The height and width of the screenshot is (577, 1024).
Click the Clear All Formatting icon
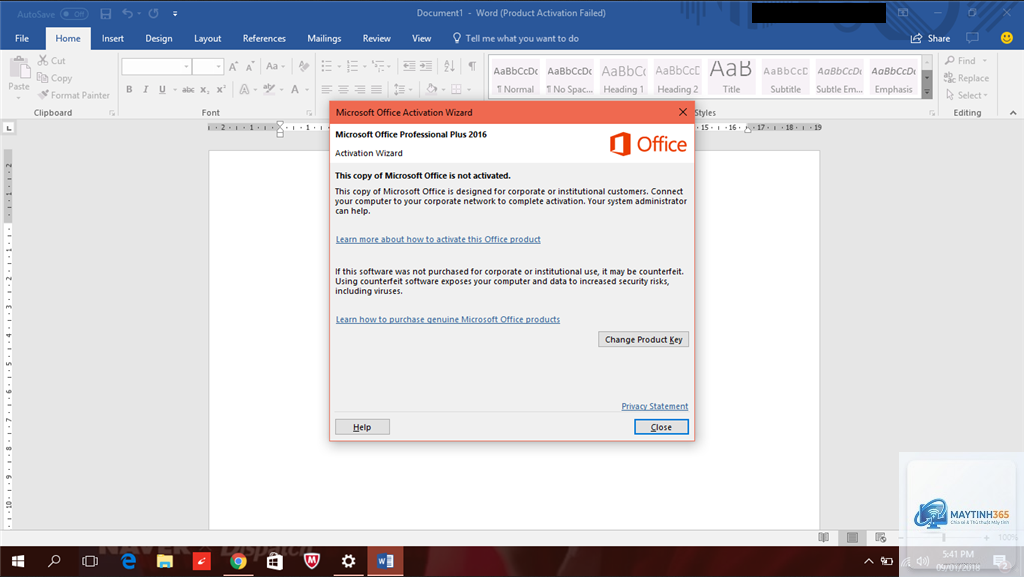(x=304, y=67)
